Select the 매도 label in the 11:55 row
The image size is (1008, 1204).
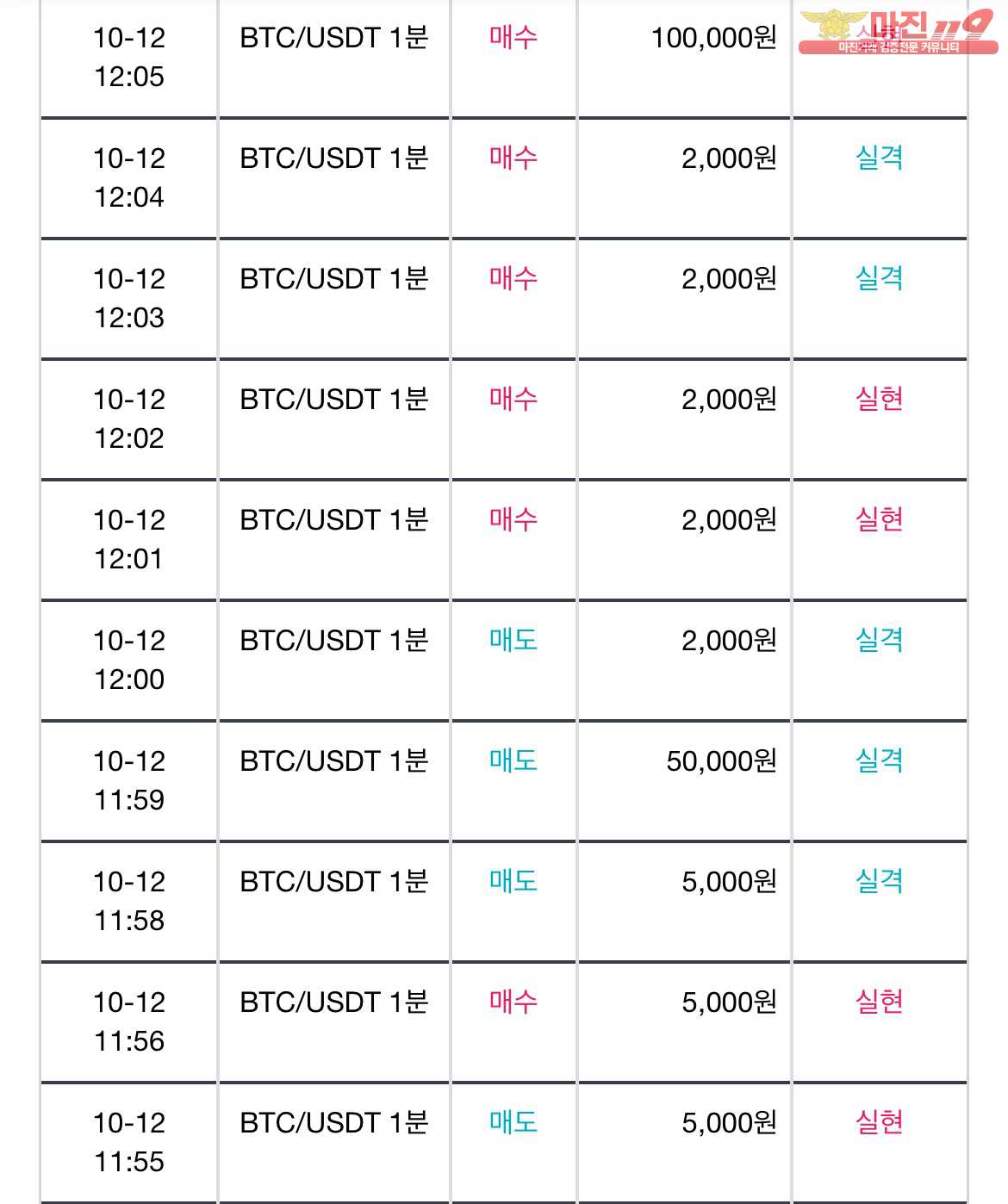click(x=513, y=1122)
